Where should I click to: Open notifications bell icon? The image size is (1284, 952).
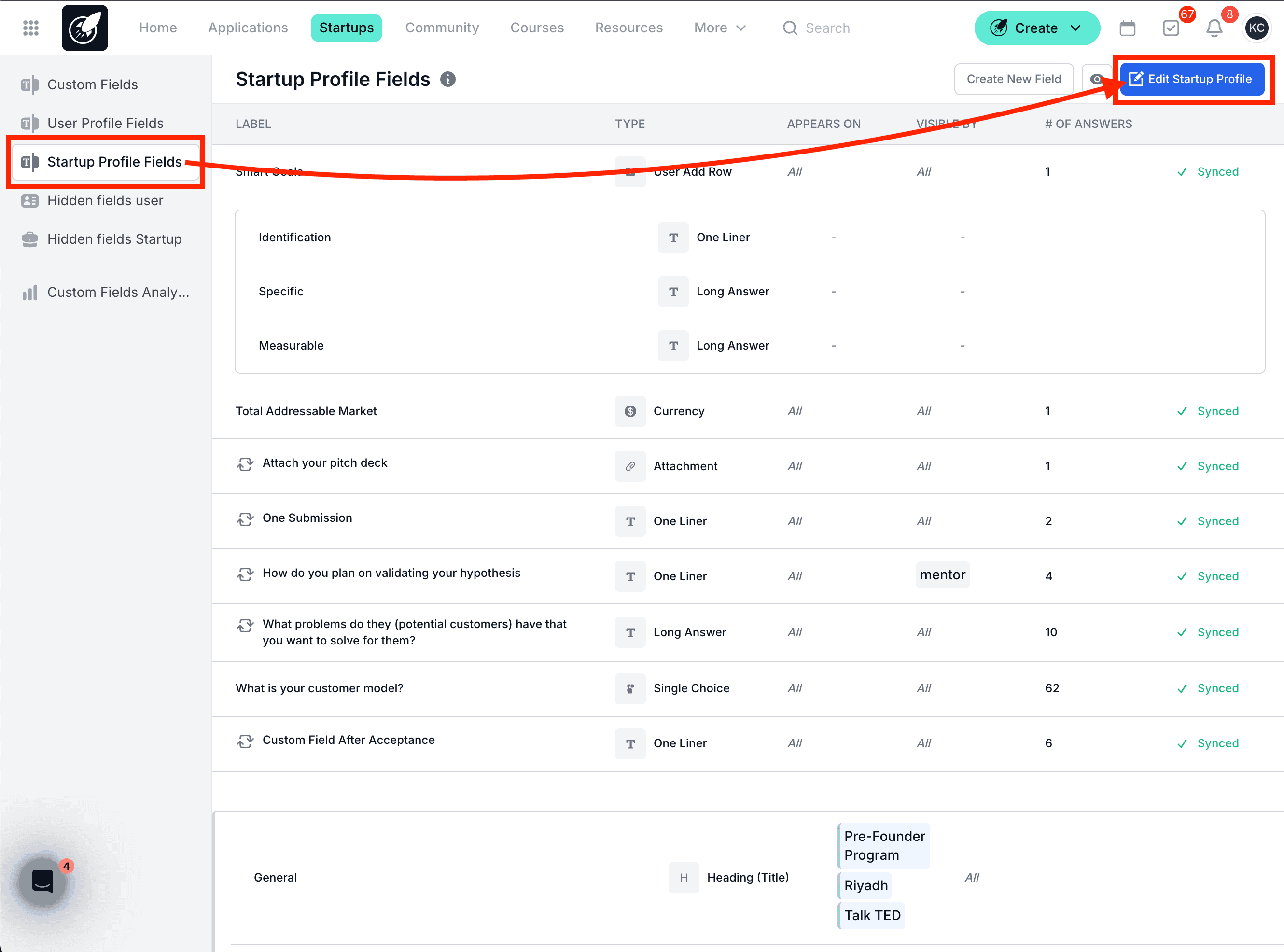pyautogui.click(x=1214, y=28)
